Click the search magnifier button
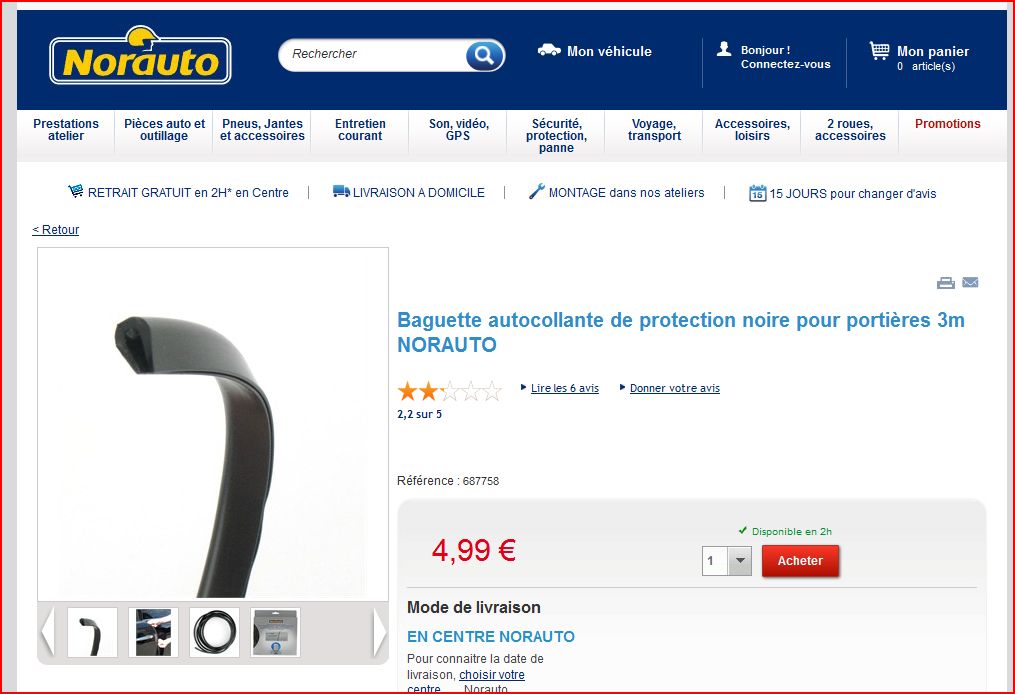The height and width of the screenshot is (694, 1015). point(484,55)
